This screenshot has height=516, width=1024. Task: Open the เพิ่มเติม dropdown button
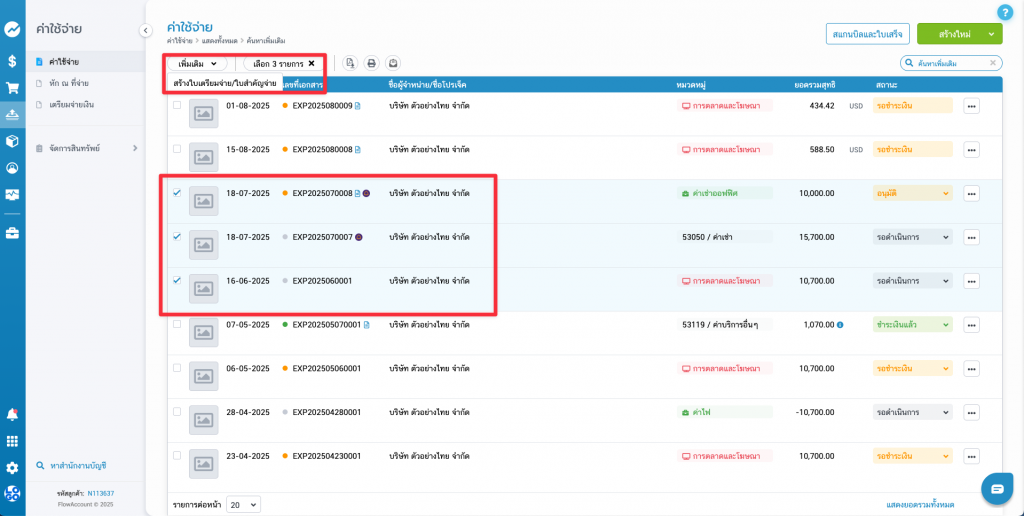pos(197,63)
